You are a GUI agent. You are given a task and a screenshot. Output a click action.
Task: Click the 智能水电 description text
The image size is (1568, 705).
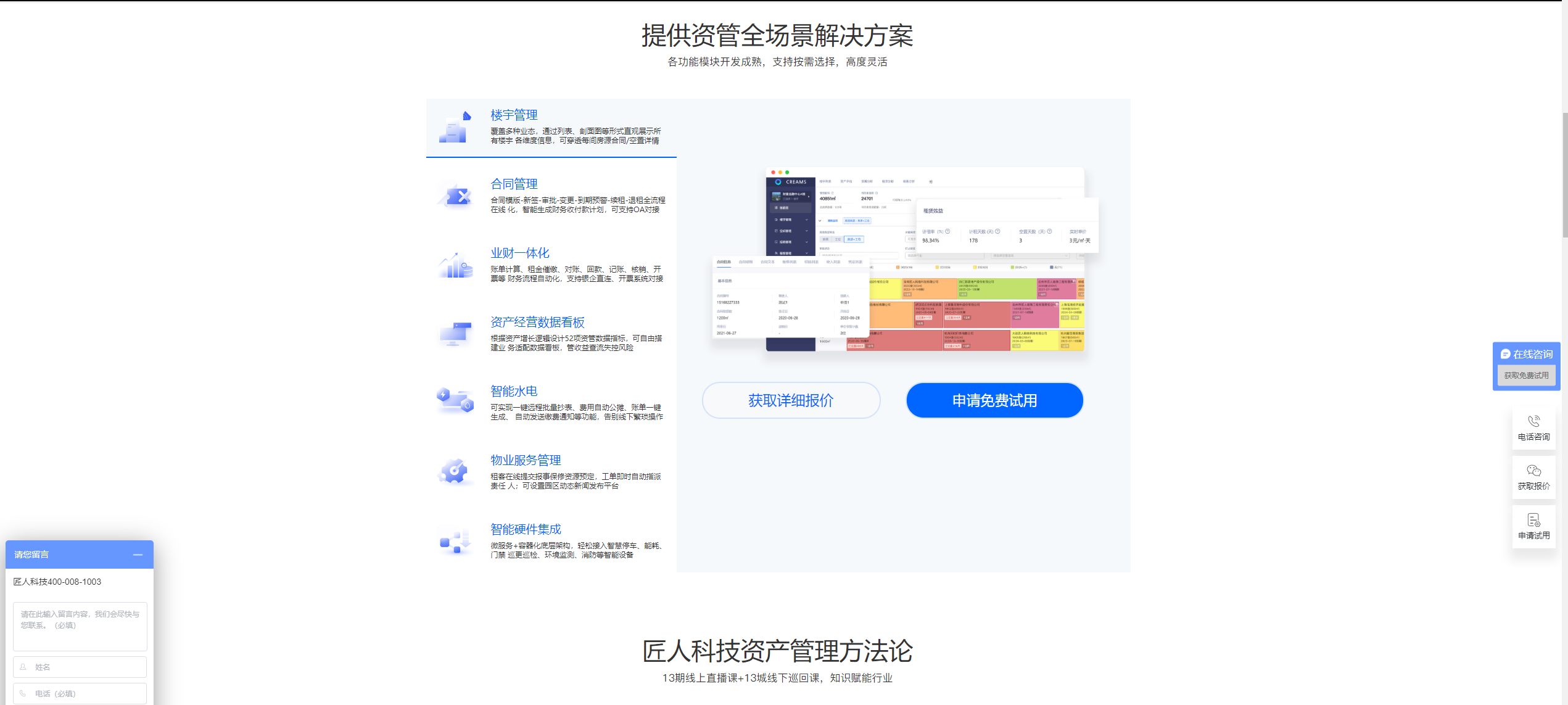click(x=577, y=412)
